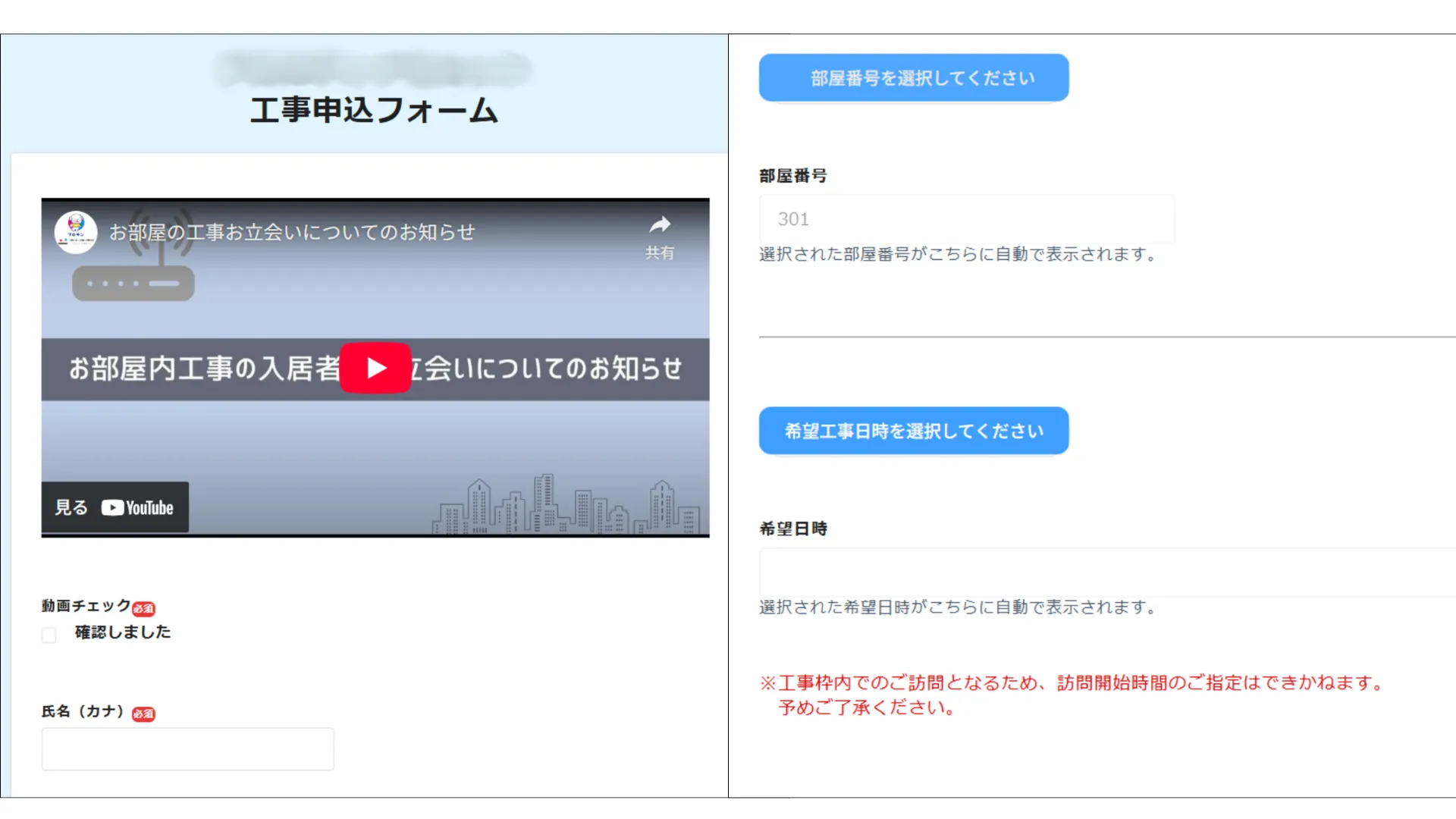The image size is (1456, 819).
Task: Check the '確認しました' checkbox
Action: click(x=49, y=635)
